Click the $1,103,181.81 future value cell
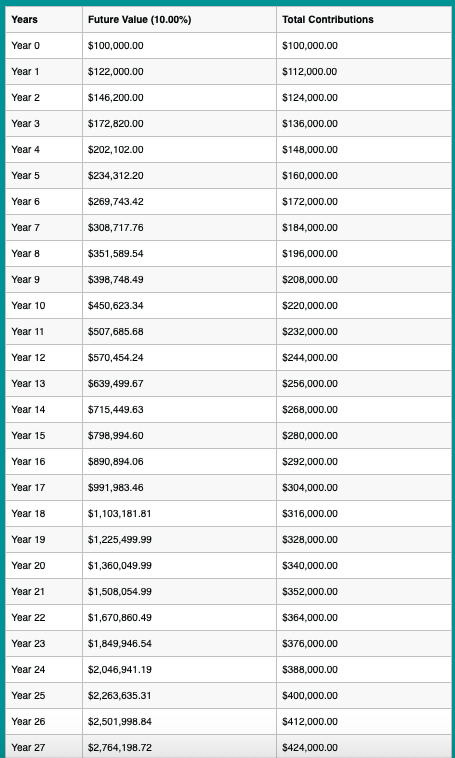The height and width of the screenshot is (758, 455). coord(119,514)
